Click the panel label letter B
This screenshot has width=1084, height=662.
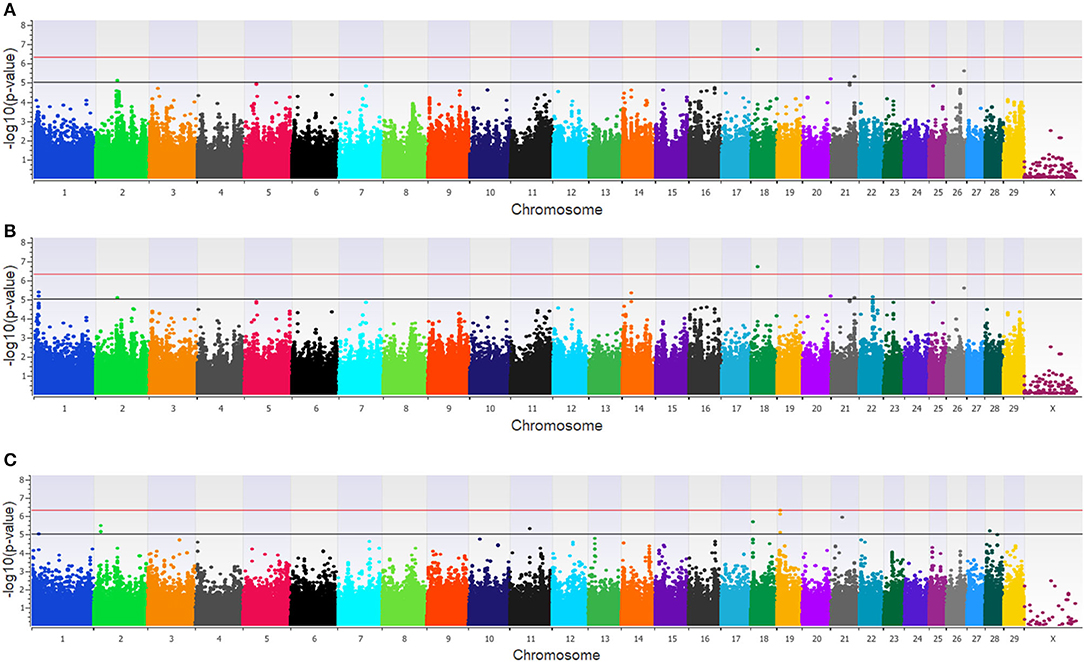(10, 231)
